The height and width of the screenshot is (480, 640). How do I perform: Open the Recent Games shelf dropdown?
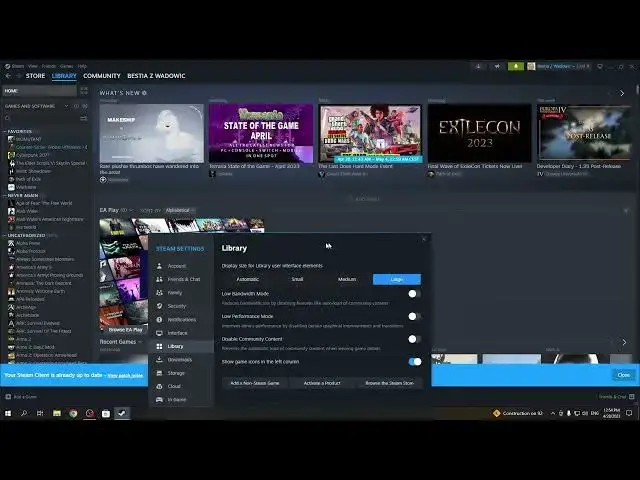coord(140,342)
